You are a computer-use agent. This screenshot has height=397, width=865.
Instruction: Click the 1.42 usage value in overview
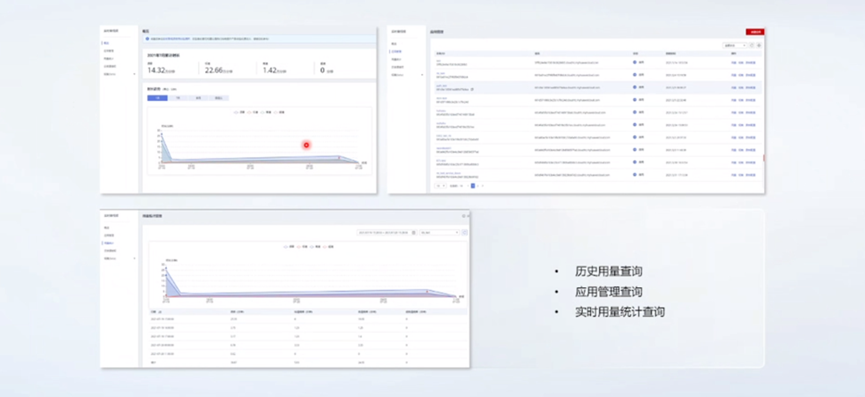(270, 70)
